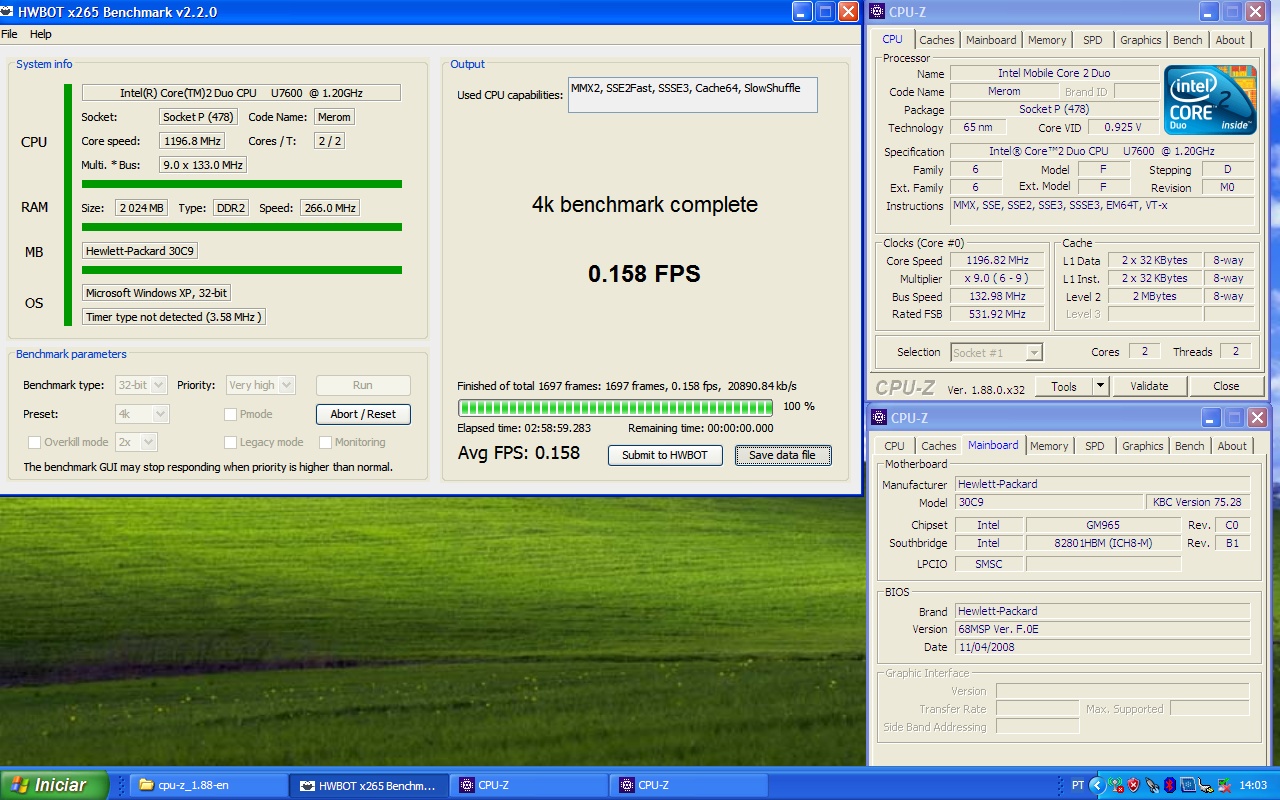Switch to Caches tab in CPU-tab CPU-Z window
The height and width of the screenshot is (800, 1280).
[x=937, y=40]
